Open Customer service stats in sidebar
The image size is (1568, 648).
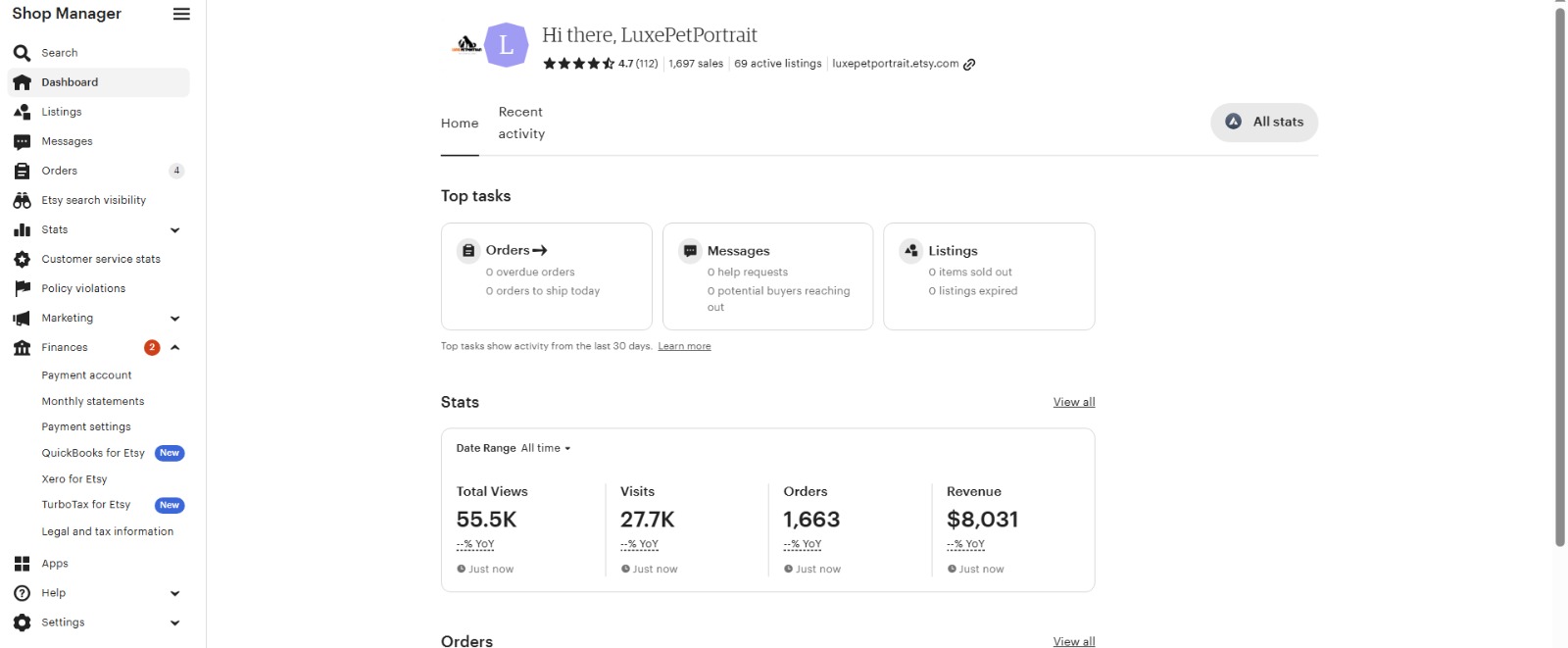pos(99,259)
